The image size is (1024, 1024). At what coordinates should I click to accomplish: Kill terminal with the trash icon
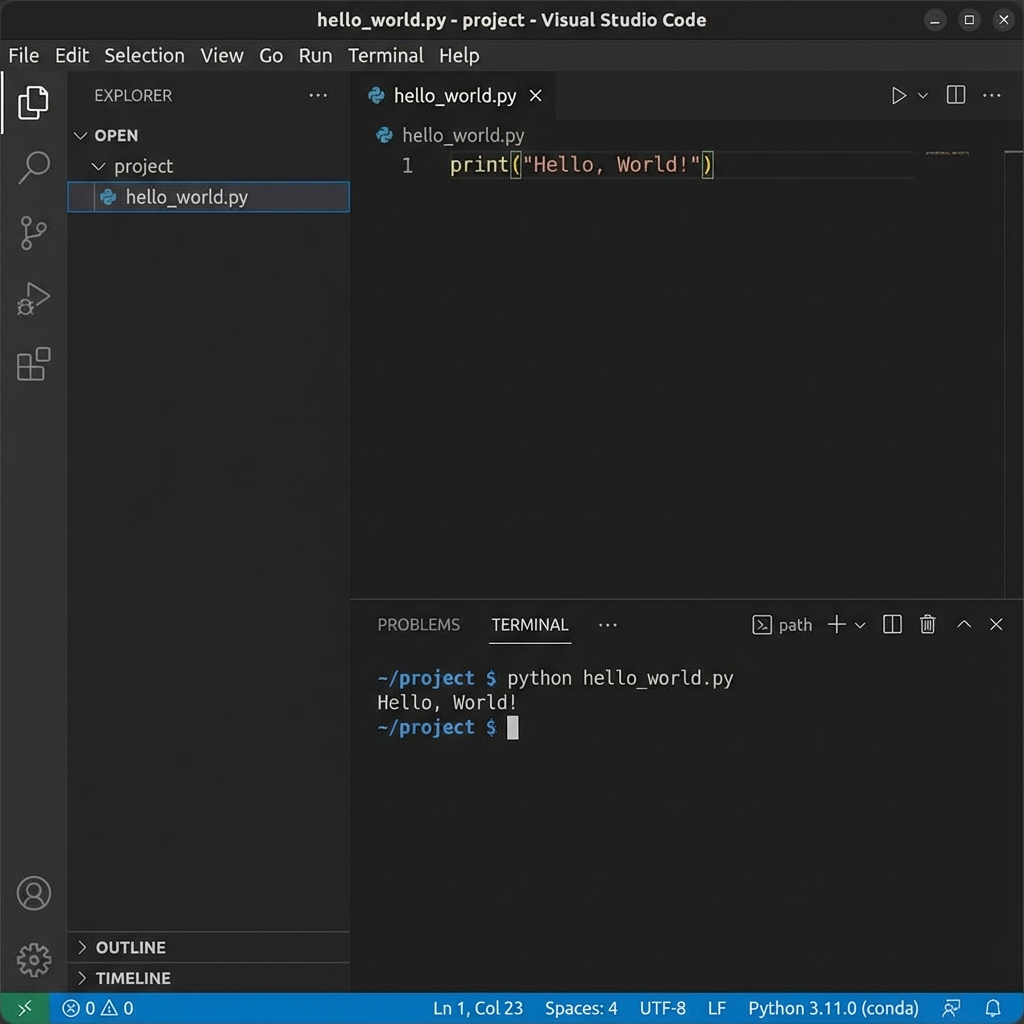(x=927, y=624)
